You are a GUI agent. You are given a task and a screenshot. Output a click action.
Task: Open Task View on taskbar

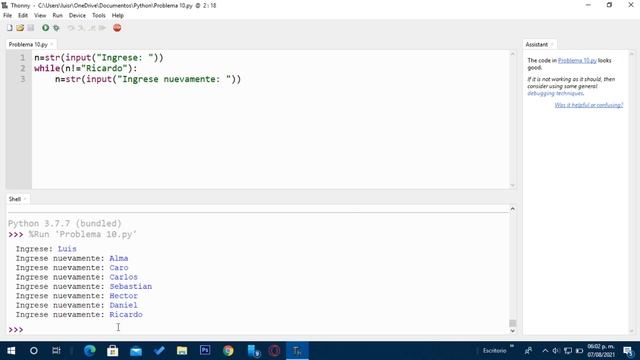point(56,351)
